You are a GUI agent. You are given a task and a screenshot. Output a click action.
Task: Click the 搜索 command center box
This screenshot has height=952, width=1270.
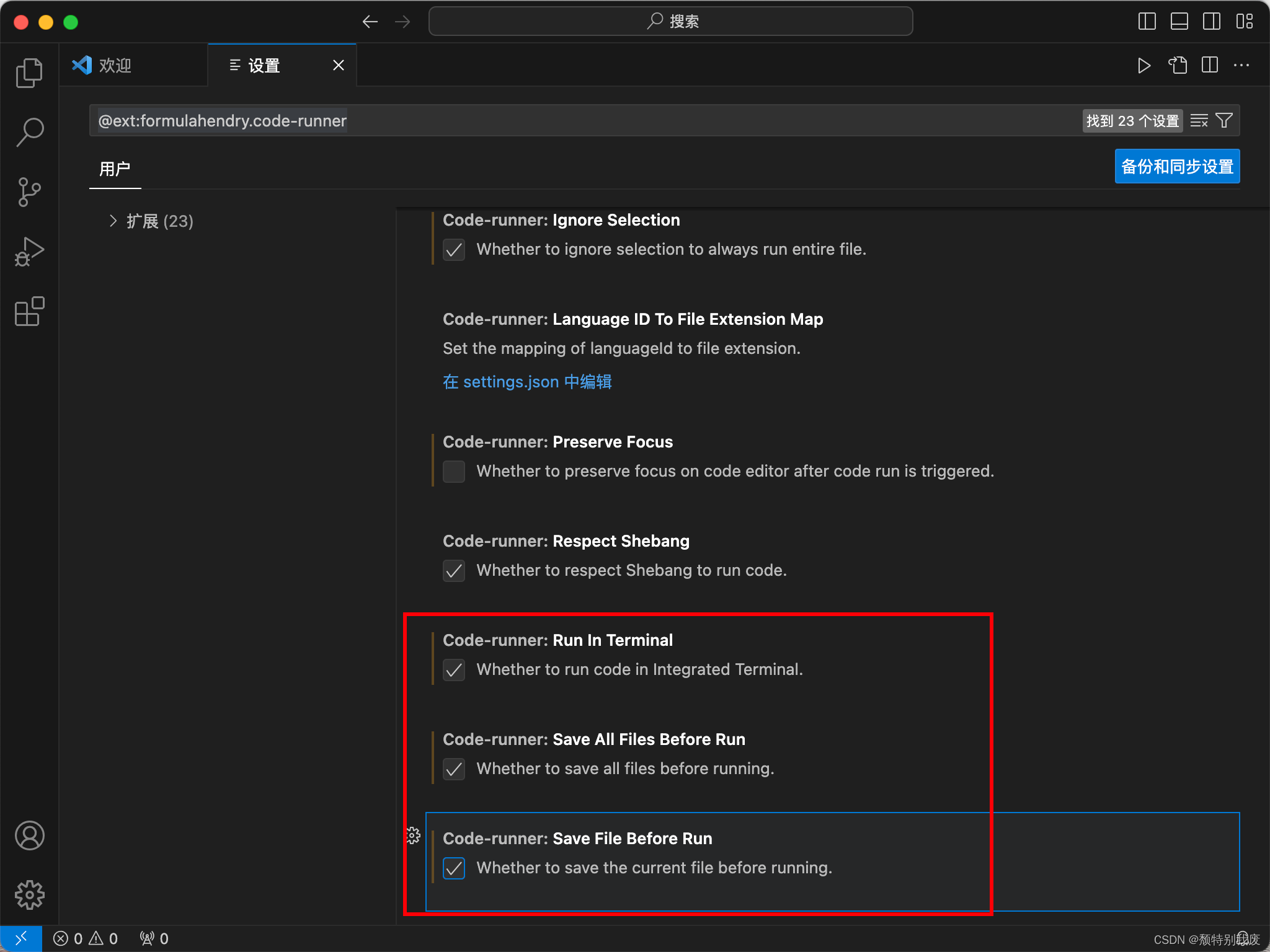pyautogui.click(x=670, y=22)
